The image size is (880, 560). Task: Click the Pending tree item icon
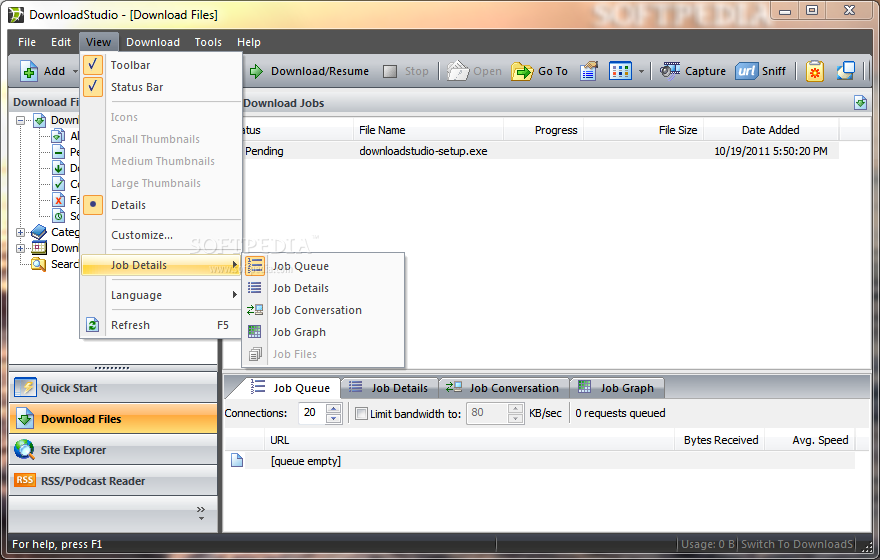[x=58, y=152]
